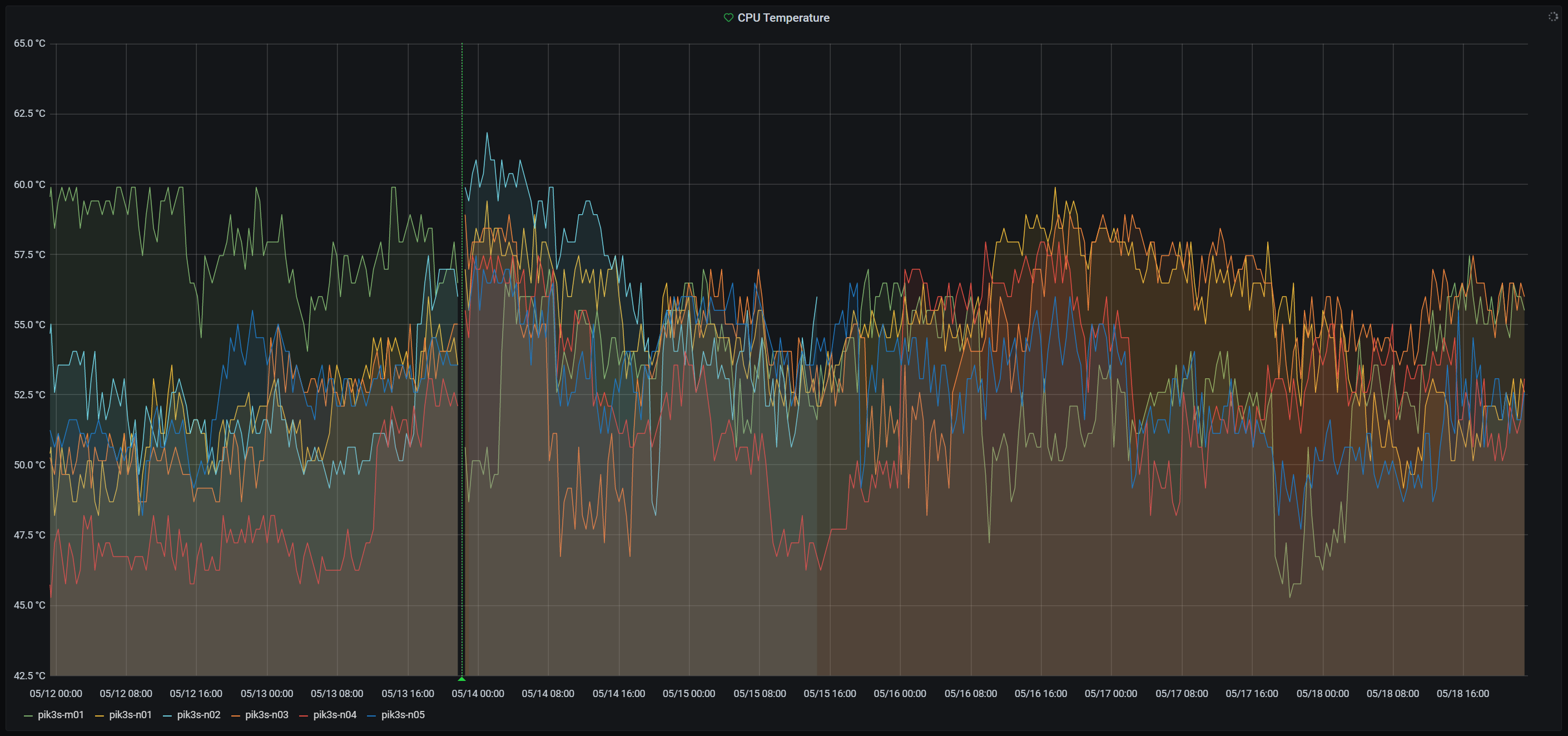Isolate pik3s-n04 series via legend label
The height and width of the screenshot is (736, 1568).
coord(335,715)
